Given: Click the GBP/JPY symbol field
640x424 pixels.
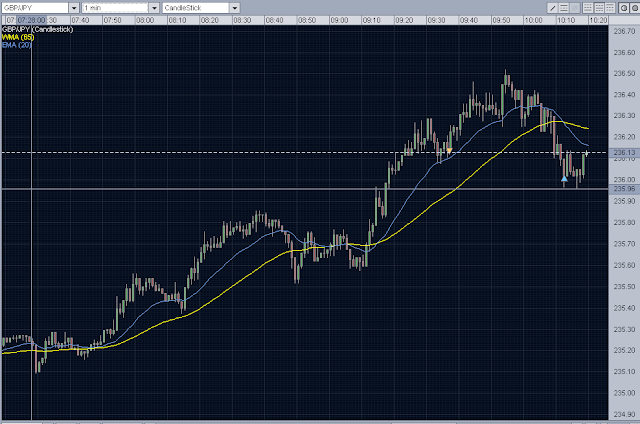Looking at the screenshot, I should 35,8.
